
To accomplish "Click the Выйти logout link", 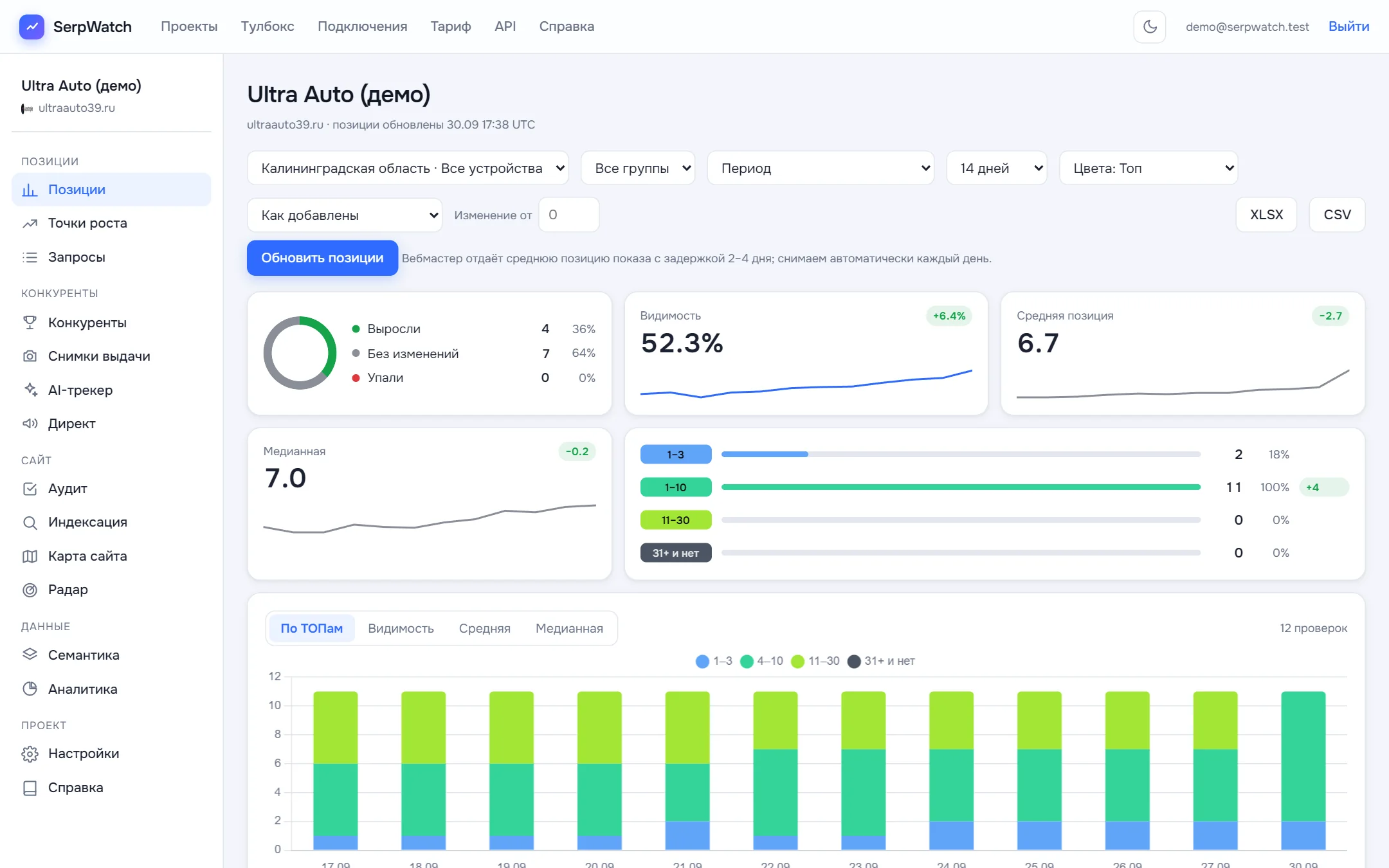I will [x=1348, y=26].
